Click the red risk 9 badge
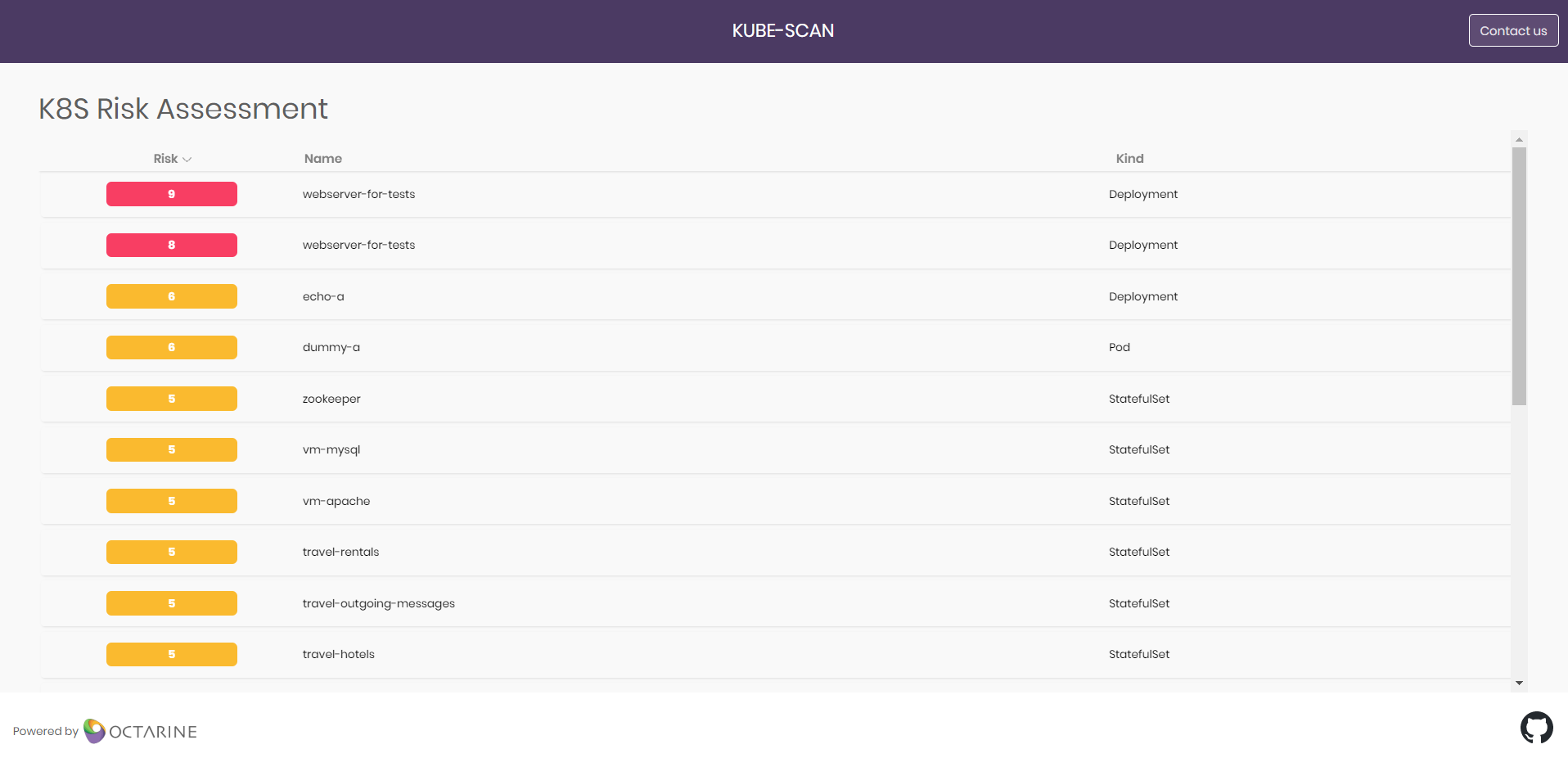This screenshot has height=767, width=1568. pos(172,194)
